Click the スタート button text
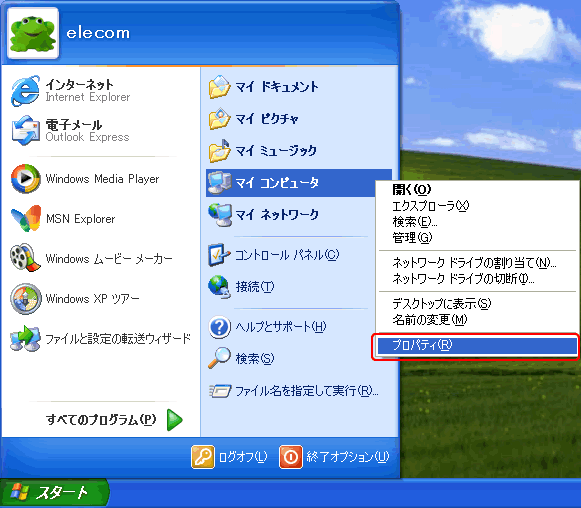 pyautogui.click(x=62, y=493)
